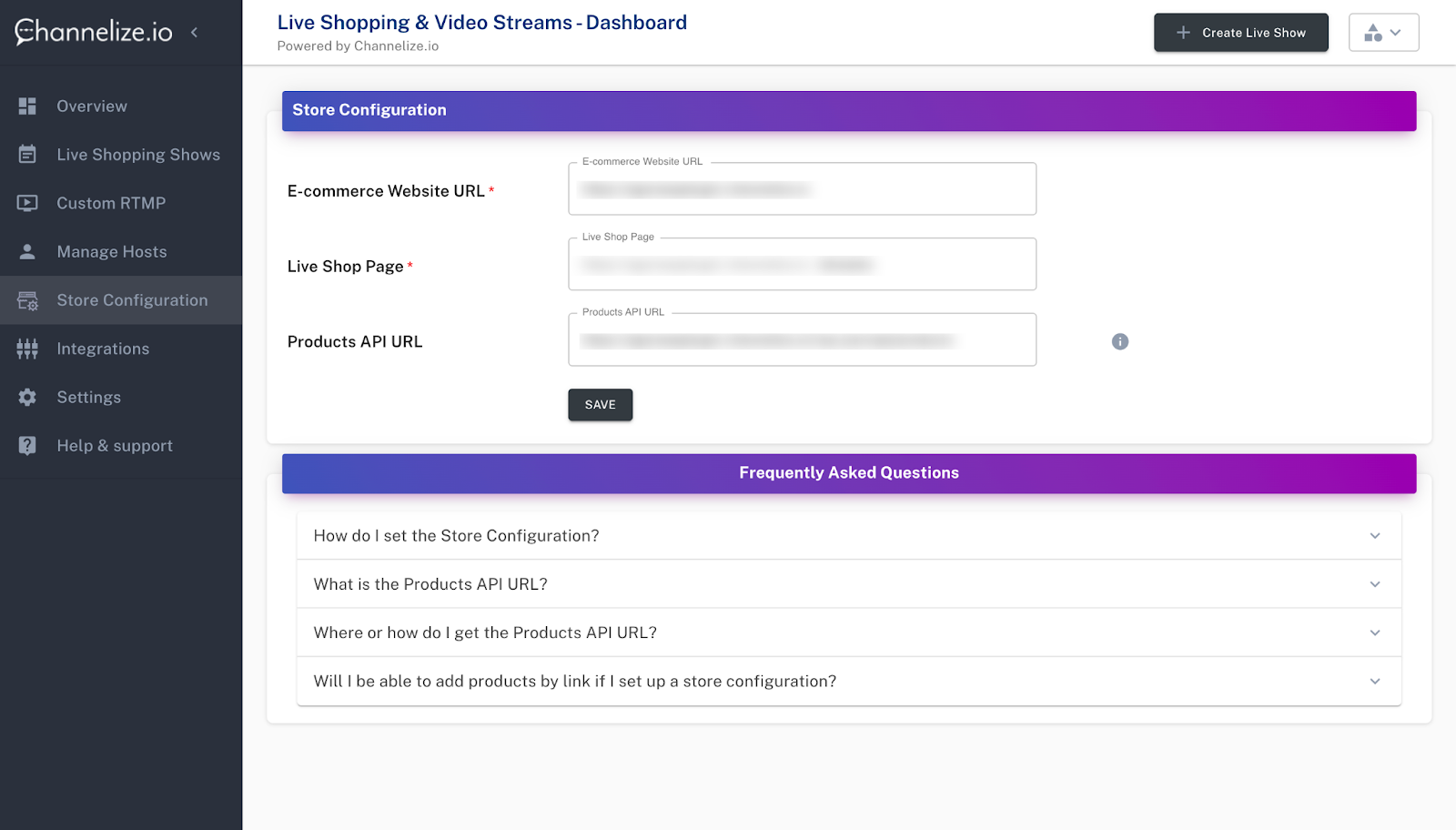The height and width of the screenshot is (830, 1456).
Task: Expand 'How do I set the Store Configuration?'
Action: pyautogui.click(x=849, y=536)
